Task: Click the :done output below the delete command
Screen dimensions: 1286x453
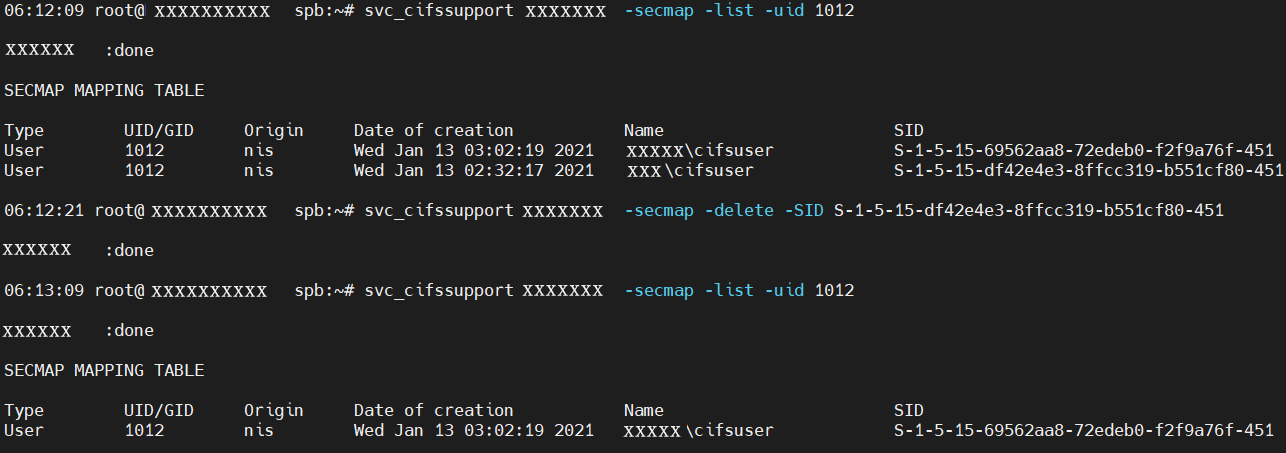Action: [x=129, y=250]
